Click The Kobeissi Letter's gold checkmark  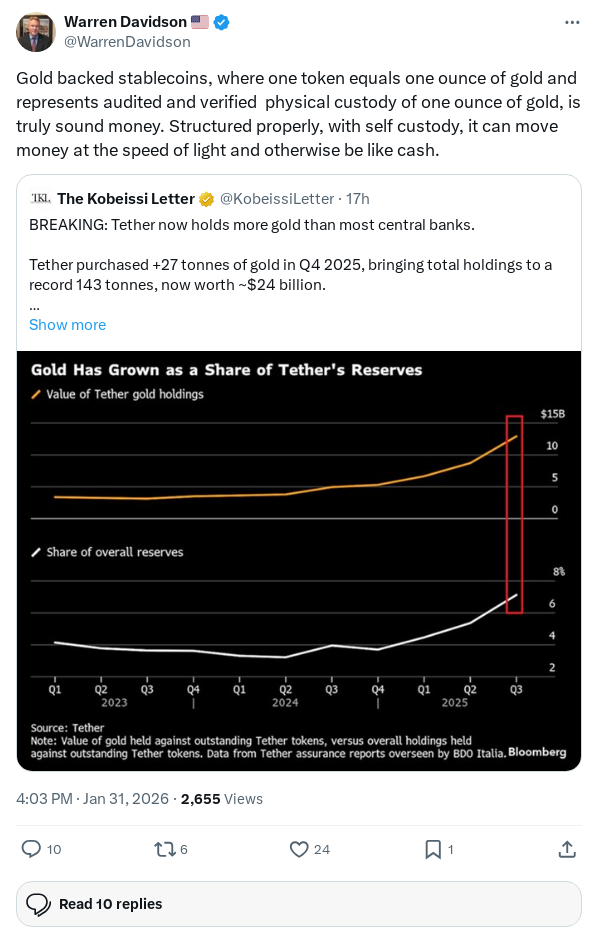click(x=206, y=198)
